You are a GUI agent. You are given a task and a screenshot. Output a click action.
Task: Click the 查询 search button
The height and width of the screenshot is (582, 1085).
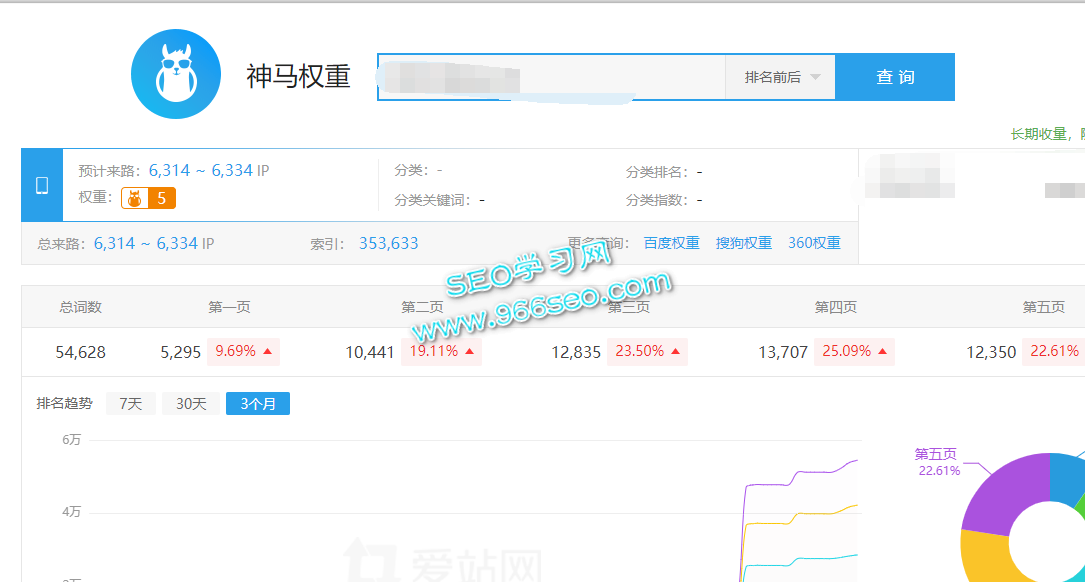(895, 77)
